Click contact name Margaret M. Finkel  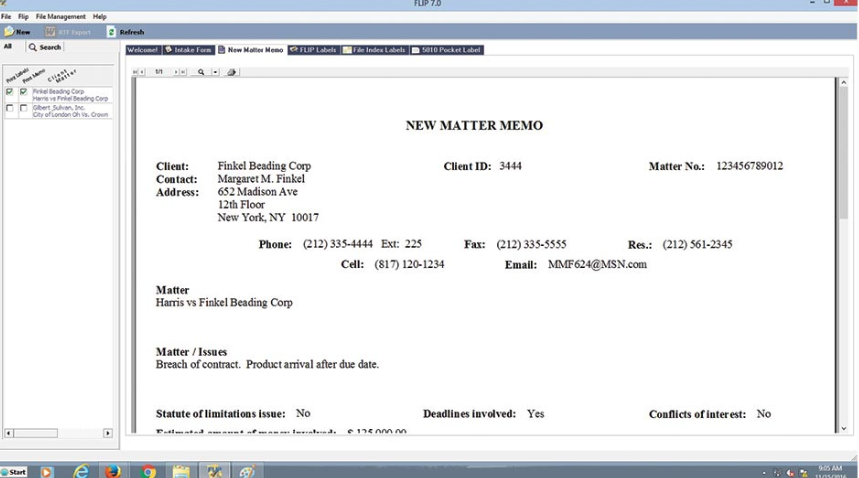[x=261, y=179]
